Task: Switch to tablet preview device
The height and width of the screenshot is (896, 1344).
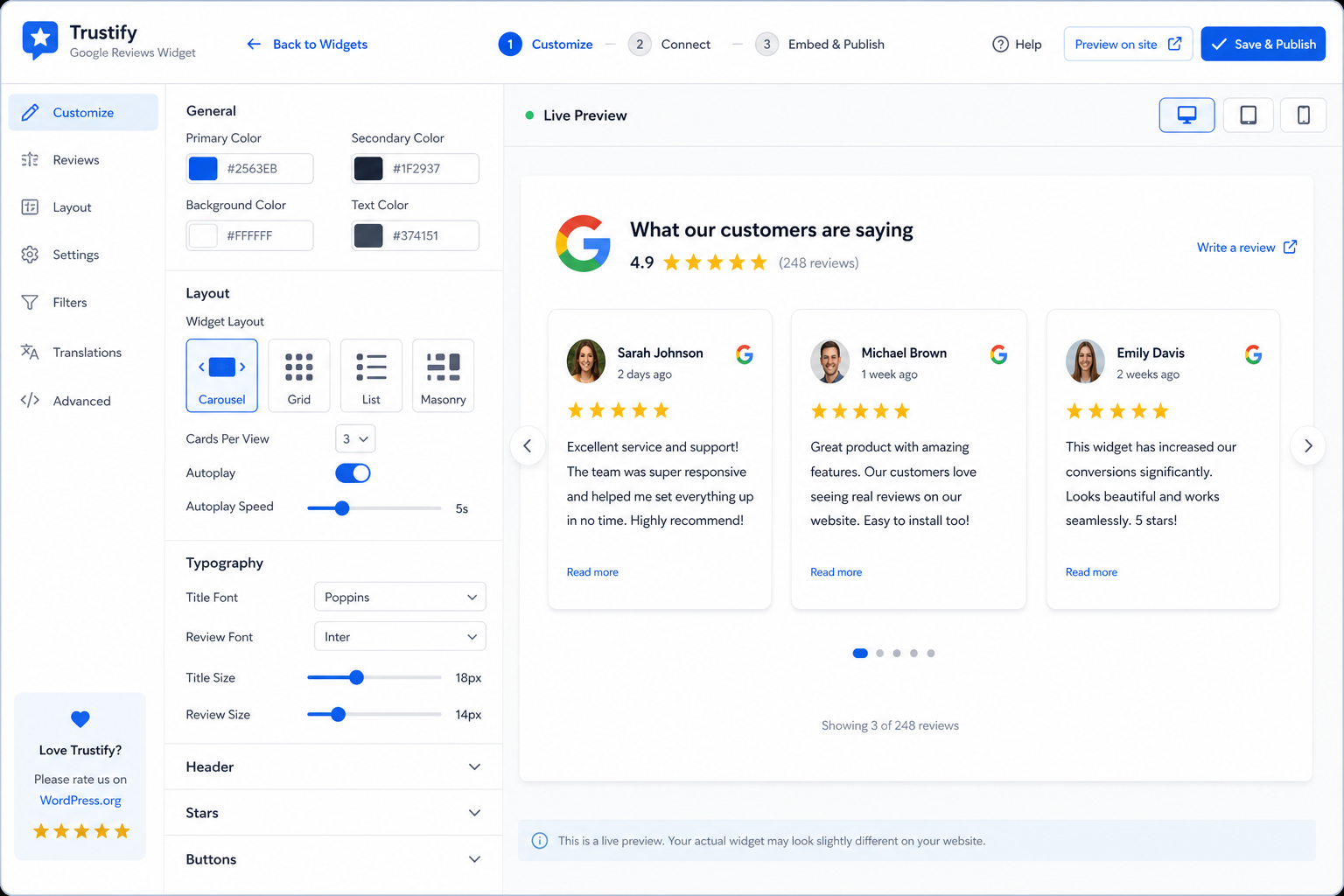Action: coord(1248,115)
